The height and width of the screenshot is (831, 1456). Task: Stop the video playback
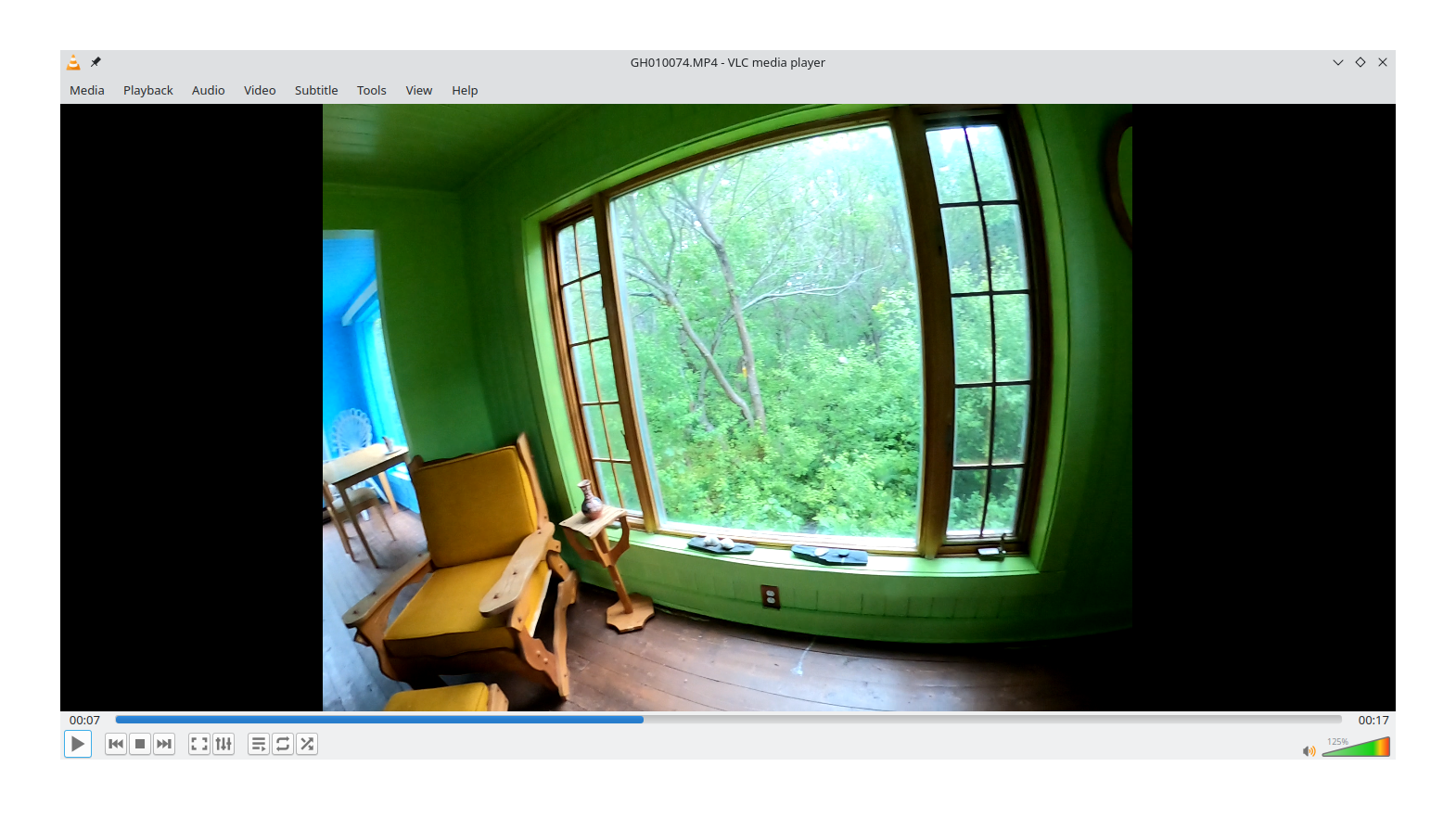coord(140,744)
